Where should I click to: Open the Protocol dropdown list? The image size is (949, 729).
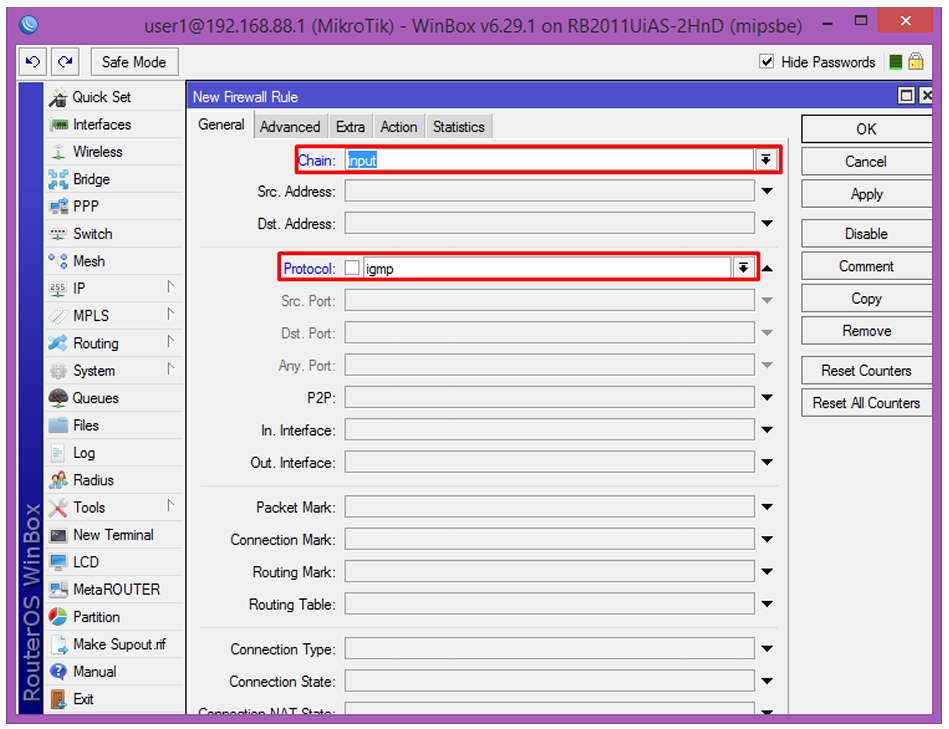click(x=743, y=267)
